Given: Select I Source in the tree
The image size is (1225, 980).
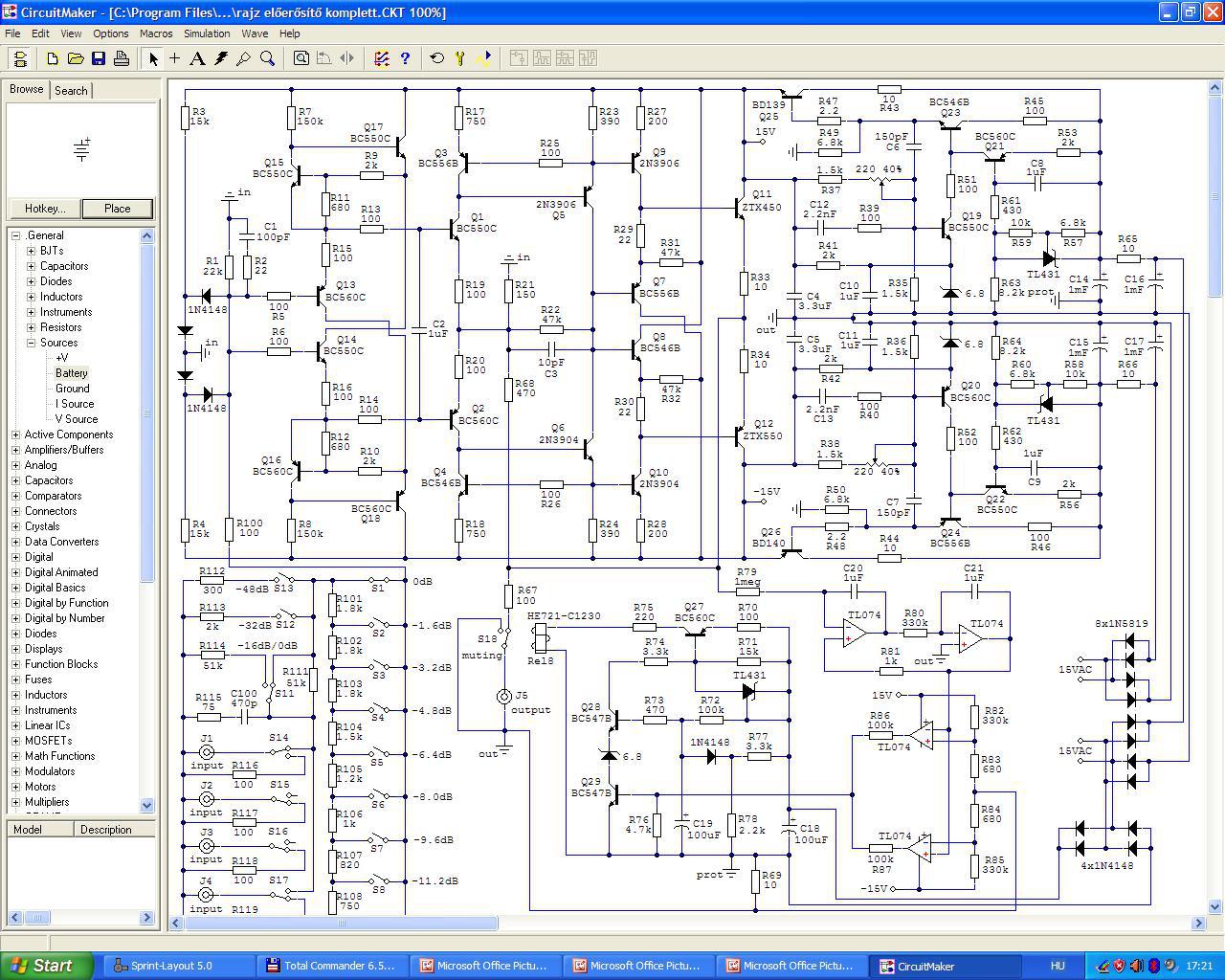Looking at the screenshot, I should coord(75,404).
